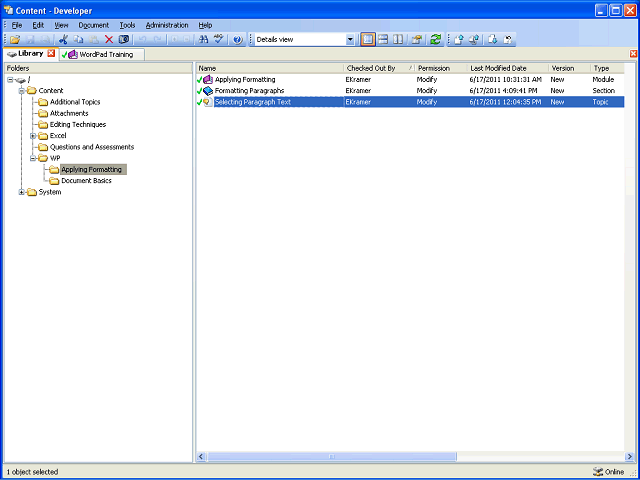This screenshot has width=640, height=480.
Task: Click the Copy toolbar icon
Action: tap(78, 40)
